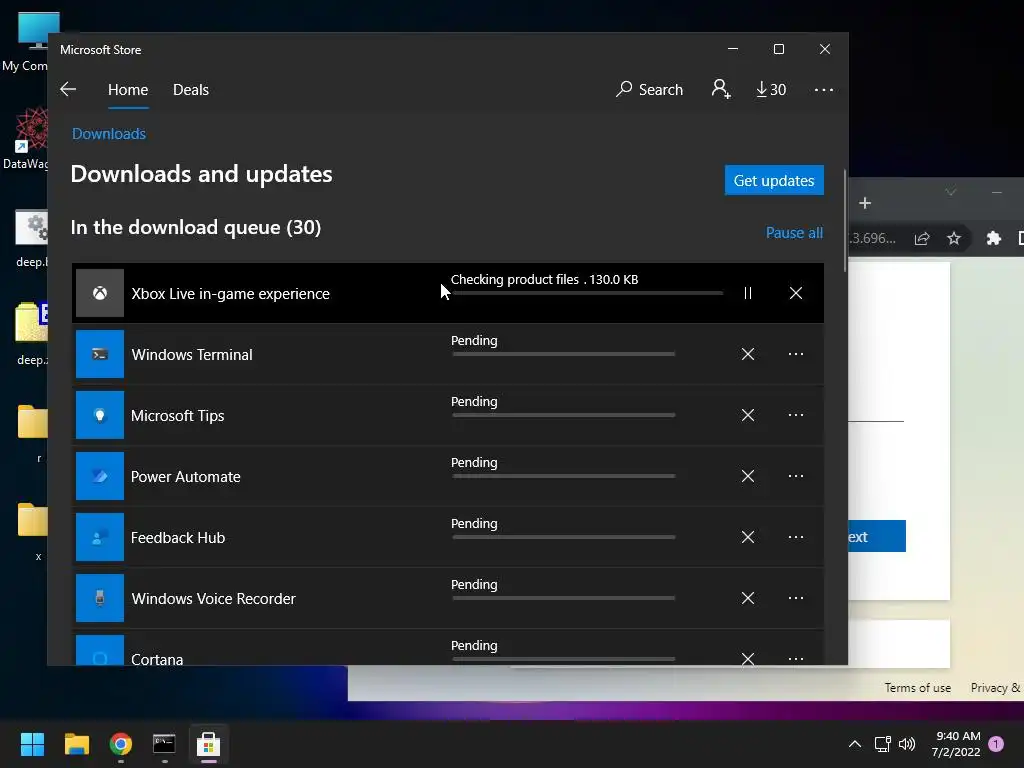The image size is (1024, 768).
Task: Open Search in Microsoft Store
Action: coord(649,89)
